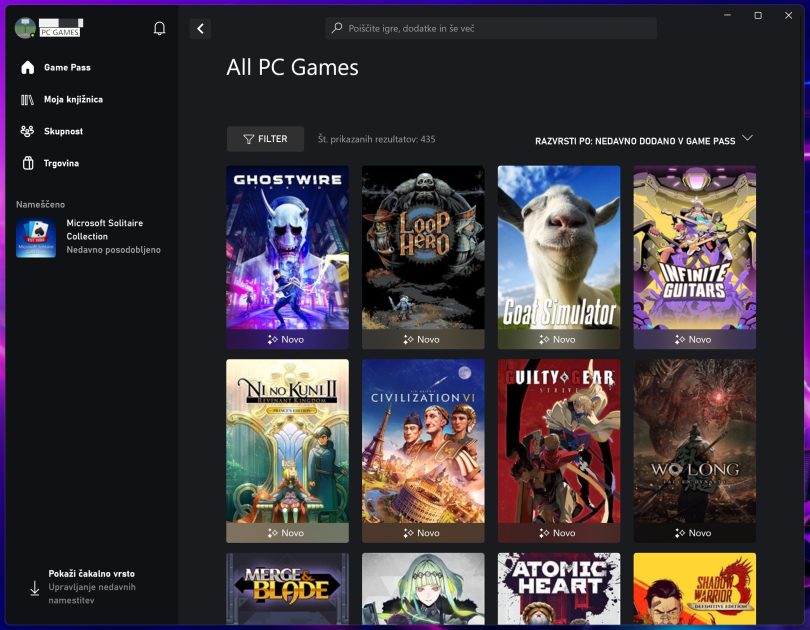Open the Game Pass menu item
This screenshot has width=810, height=630.
67,68
